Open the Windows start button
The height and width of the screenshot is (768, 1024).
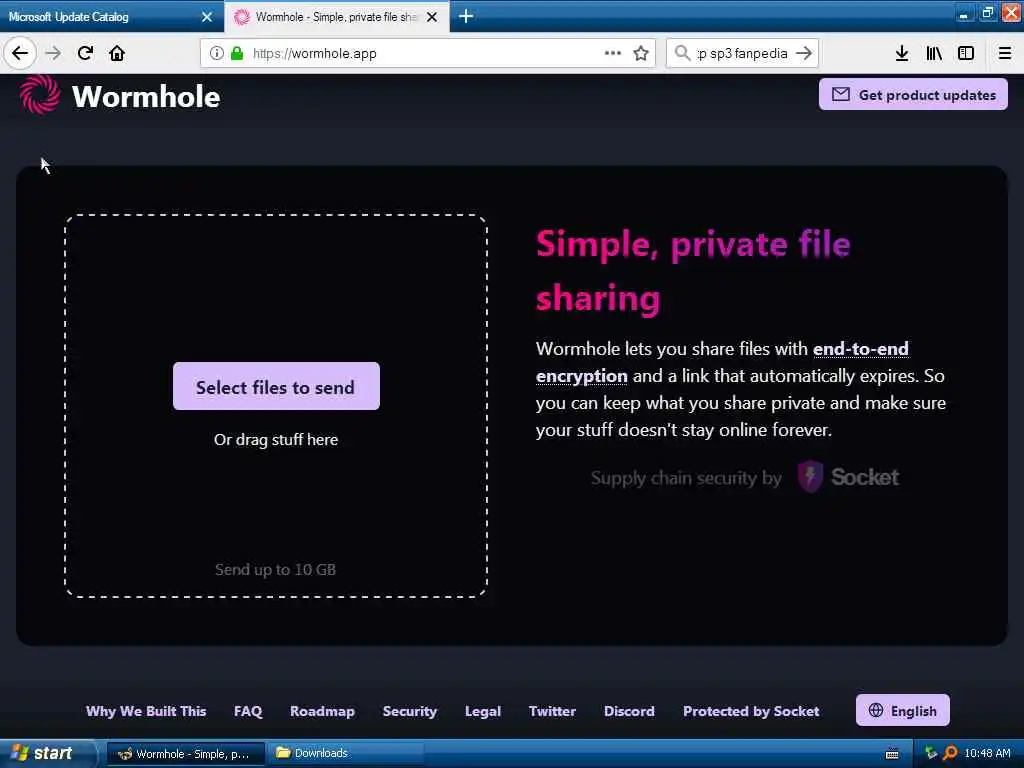coord(46,753)
